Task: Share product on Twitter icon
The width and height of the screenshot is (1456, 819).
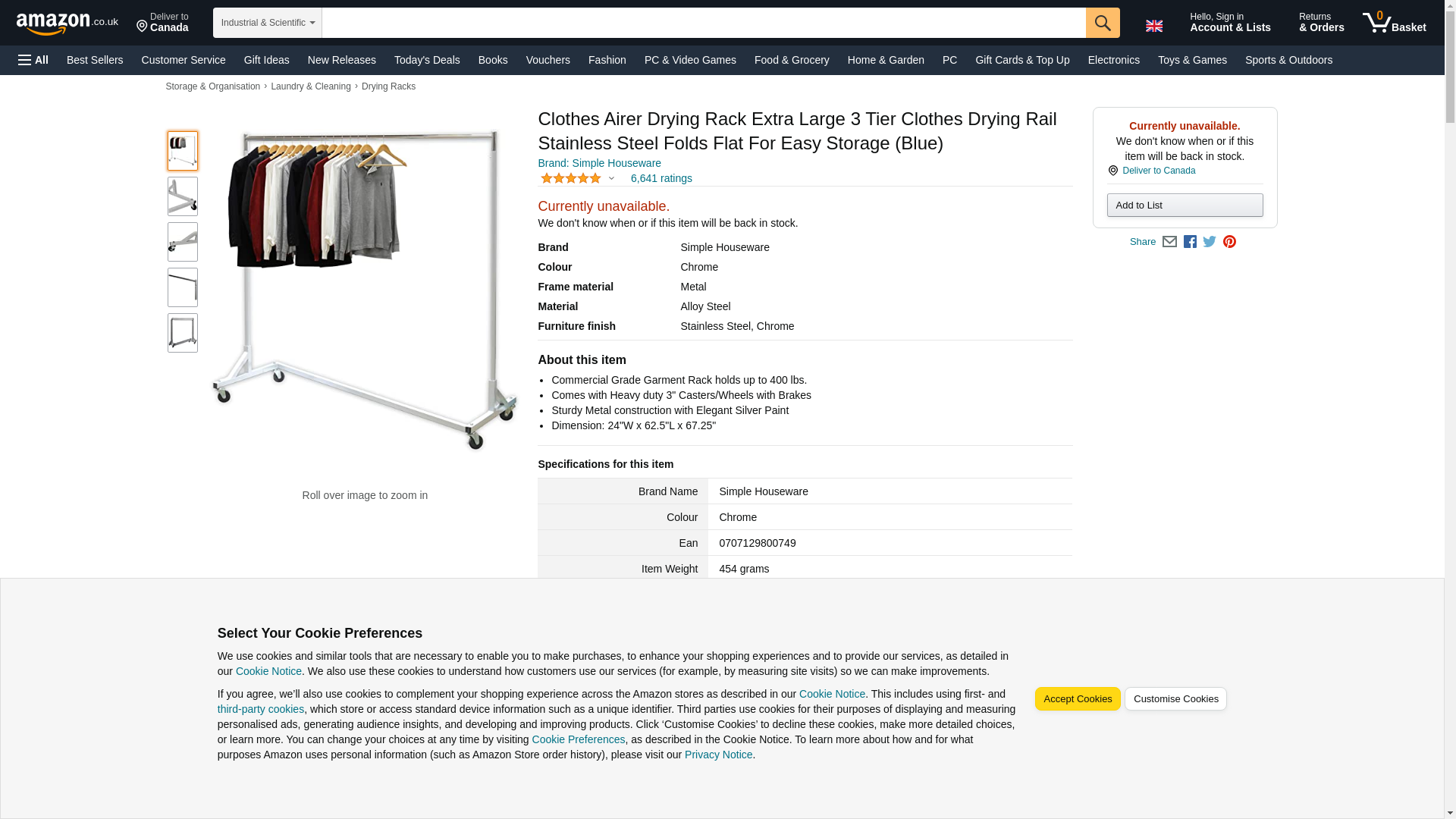Action: tap(1210, 242)
